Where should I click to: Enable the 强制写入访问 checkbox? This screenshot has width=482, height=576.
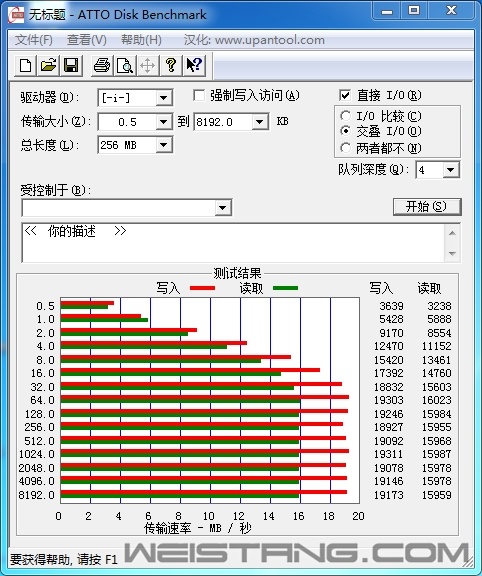pyautogui.click(x=199, y=96)
